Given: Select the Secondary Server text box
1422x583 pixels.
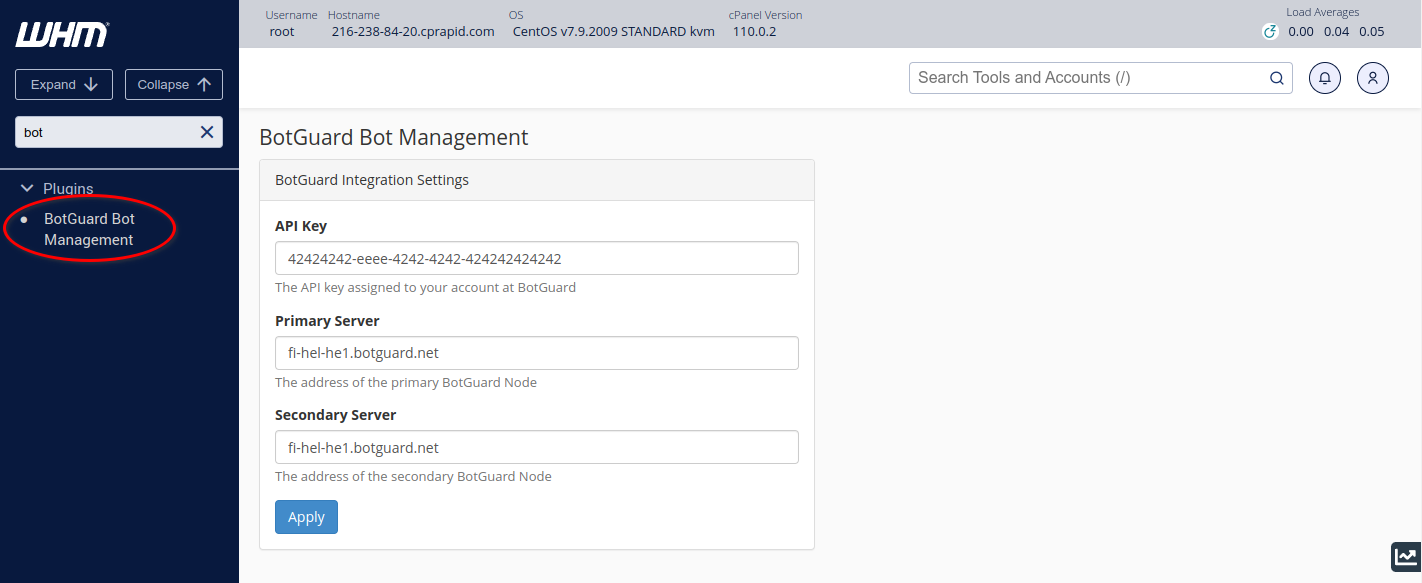Looking at the screenshot, I should click(x=537, y=447).
